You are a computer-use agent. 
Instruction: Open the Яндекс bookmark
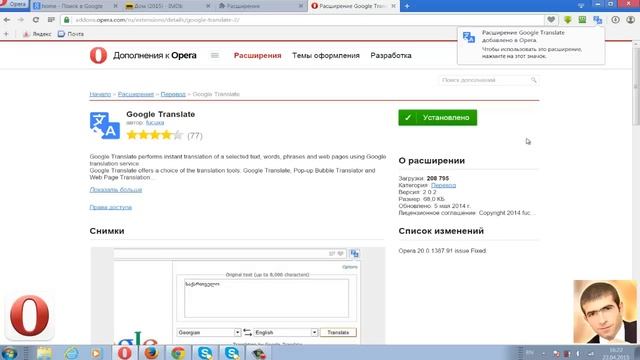point(37,34)
